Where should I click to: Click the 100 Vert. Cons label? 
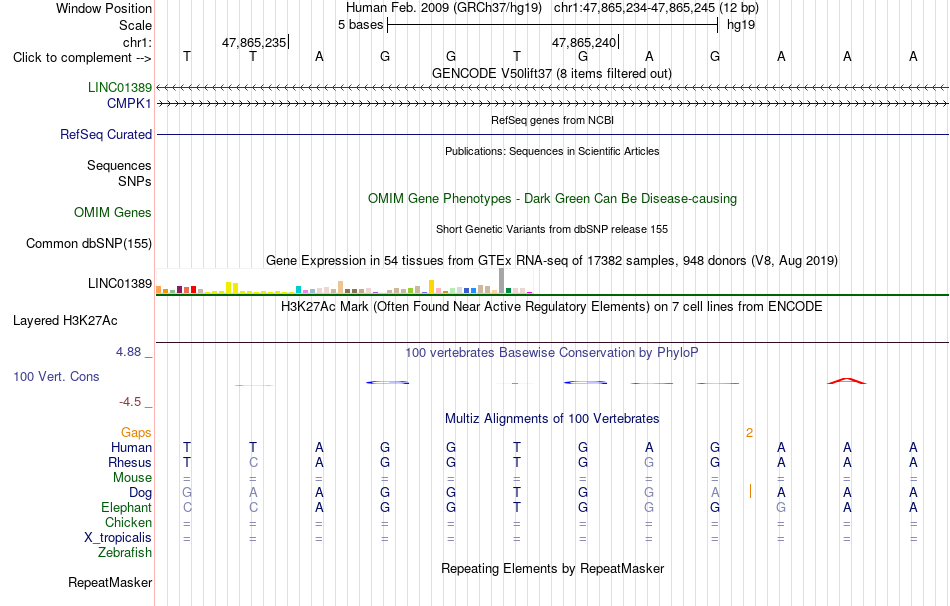coord(56,376)
